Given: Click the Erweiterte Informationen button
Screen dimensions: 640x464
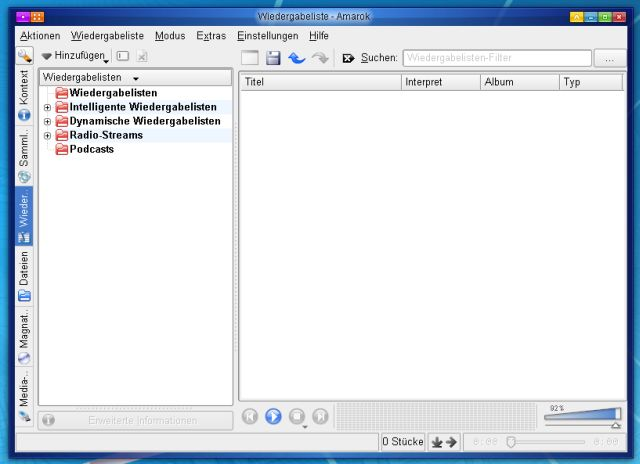Looking at the screenshot, I should pyautogui.click(x=136, y=420).
